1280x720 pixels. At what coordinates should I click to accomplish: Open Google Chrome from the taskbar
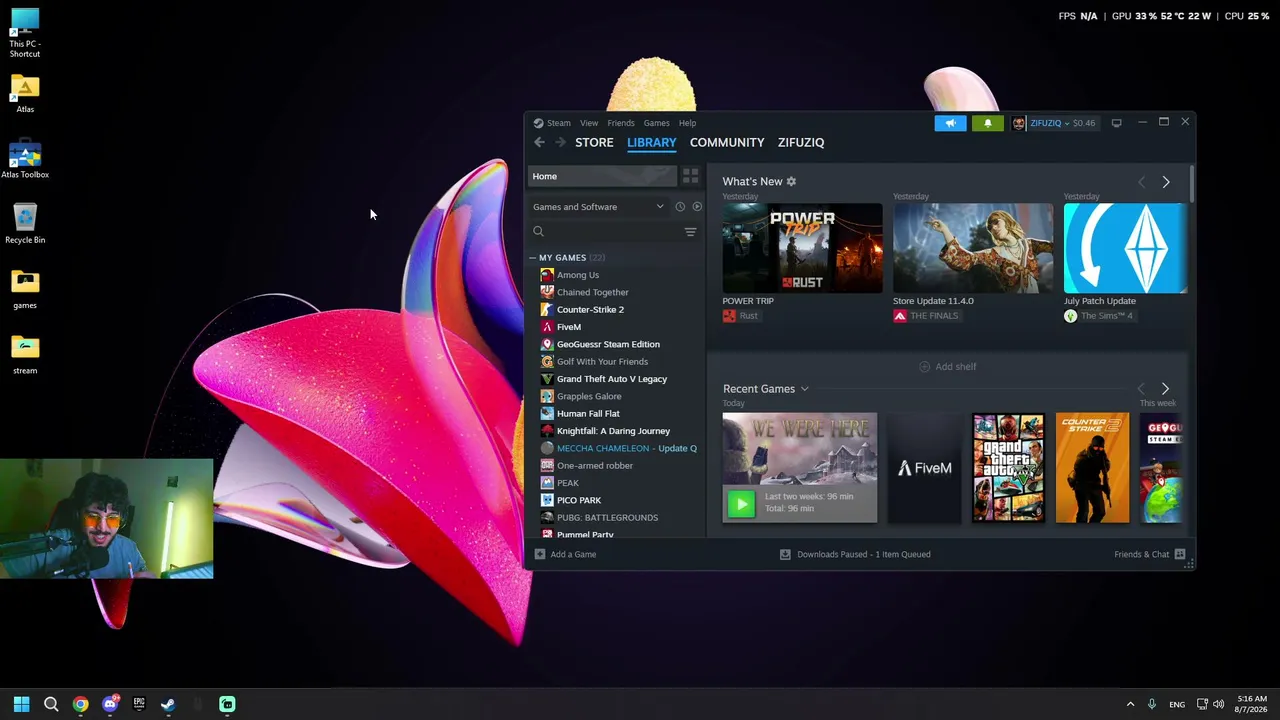[x=80, y=704]
